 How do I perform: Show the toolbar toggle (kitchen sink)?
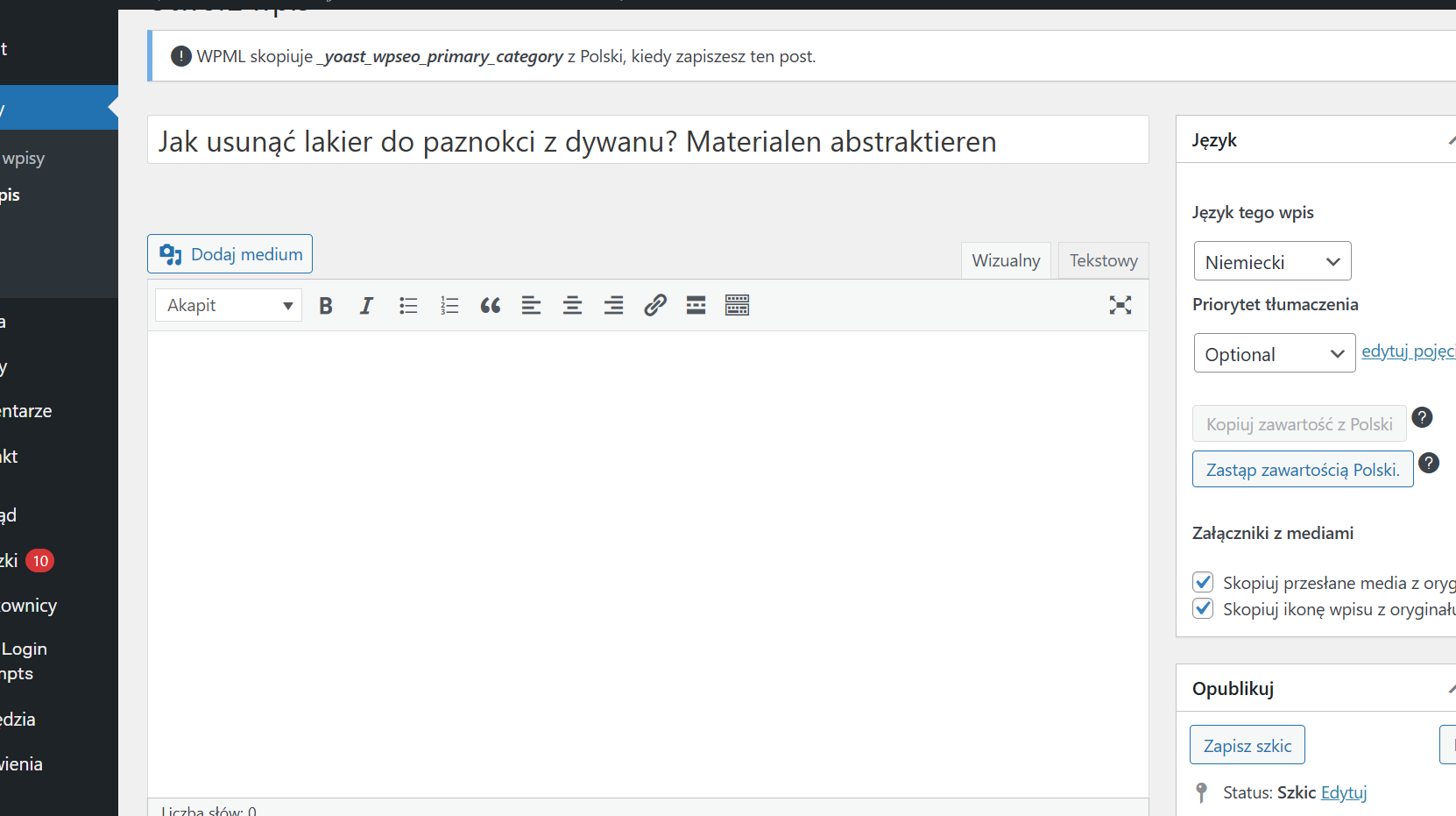tap(737, 306)
